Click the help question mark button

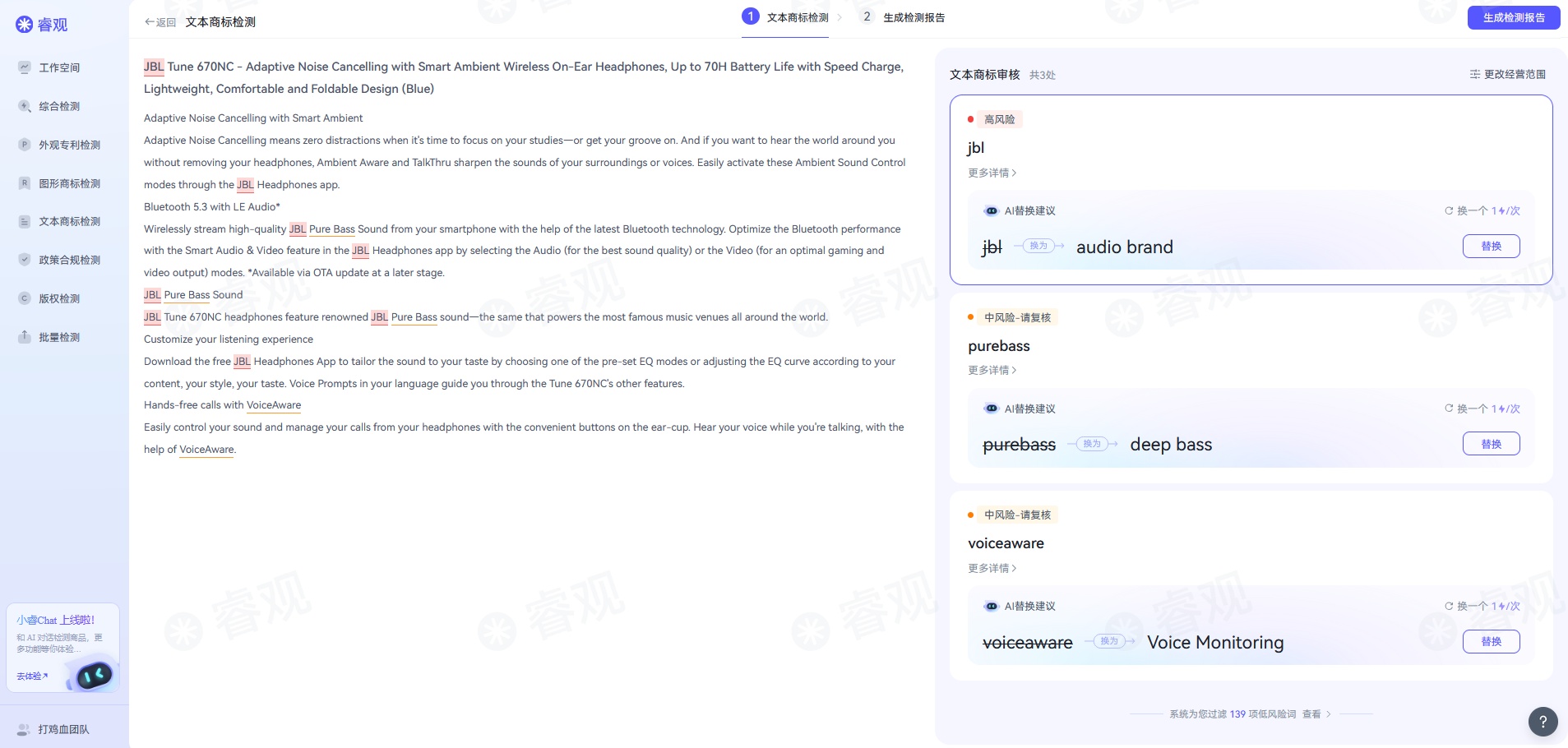click(1543, 721)
